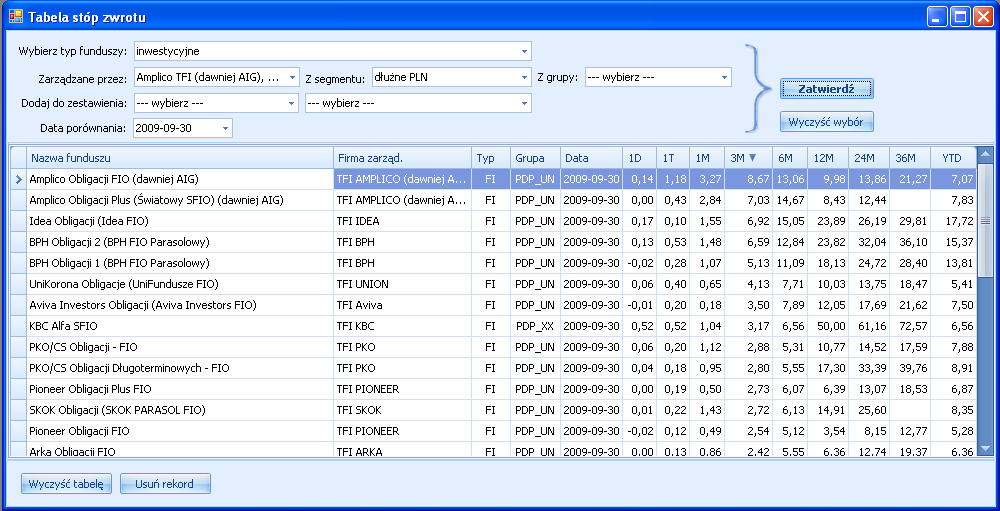Screen dimensions: 1000x511
Task: Click the table scrollbar down arrow
Action: click(x=985, y=448)
